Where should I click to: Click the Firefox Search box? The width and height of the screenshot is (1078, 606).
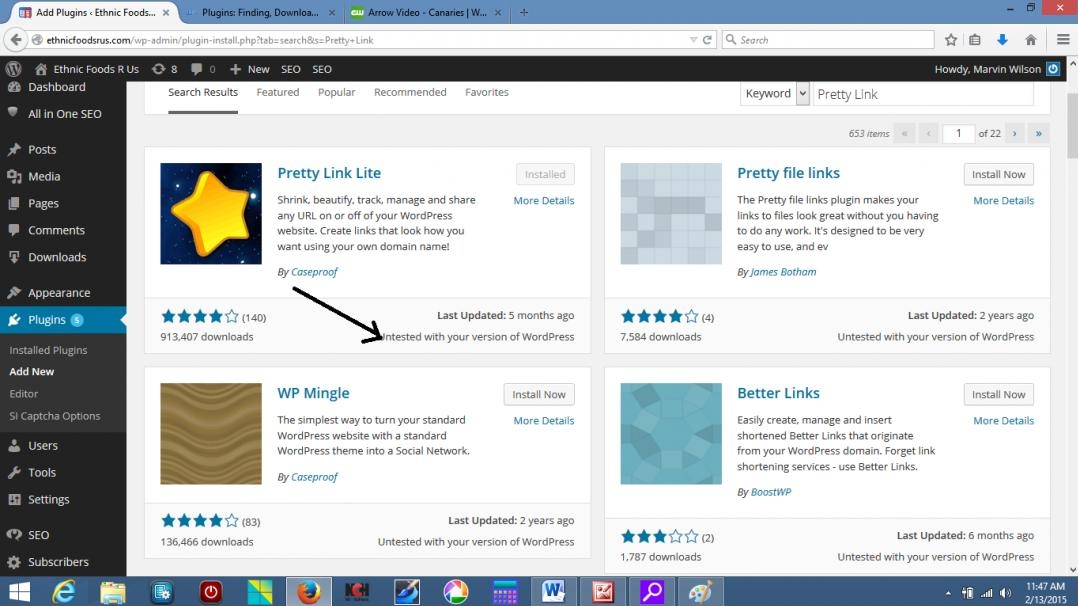point(828,40)
